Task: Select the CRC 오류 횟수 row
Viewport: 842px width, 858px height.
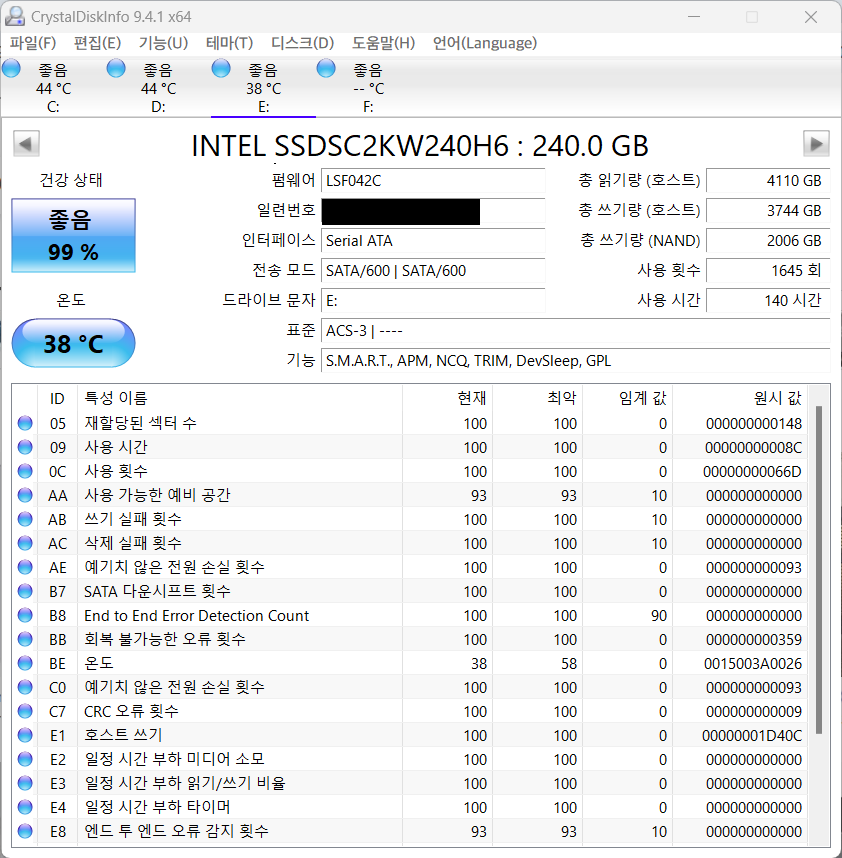Action: 409,711
